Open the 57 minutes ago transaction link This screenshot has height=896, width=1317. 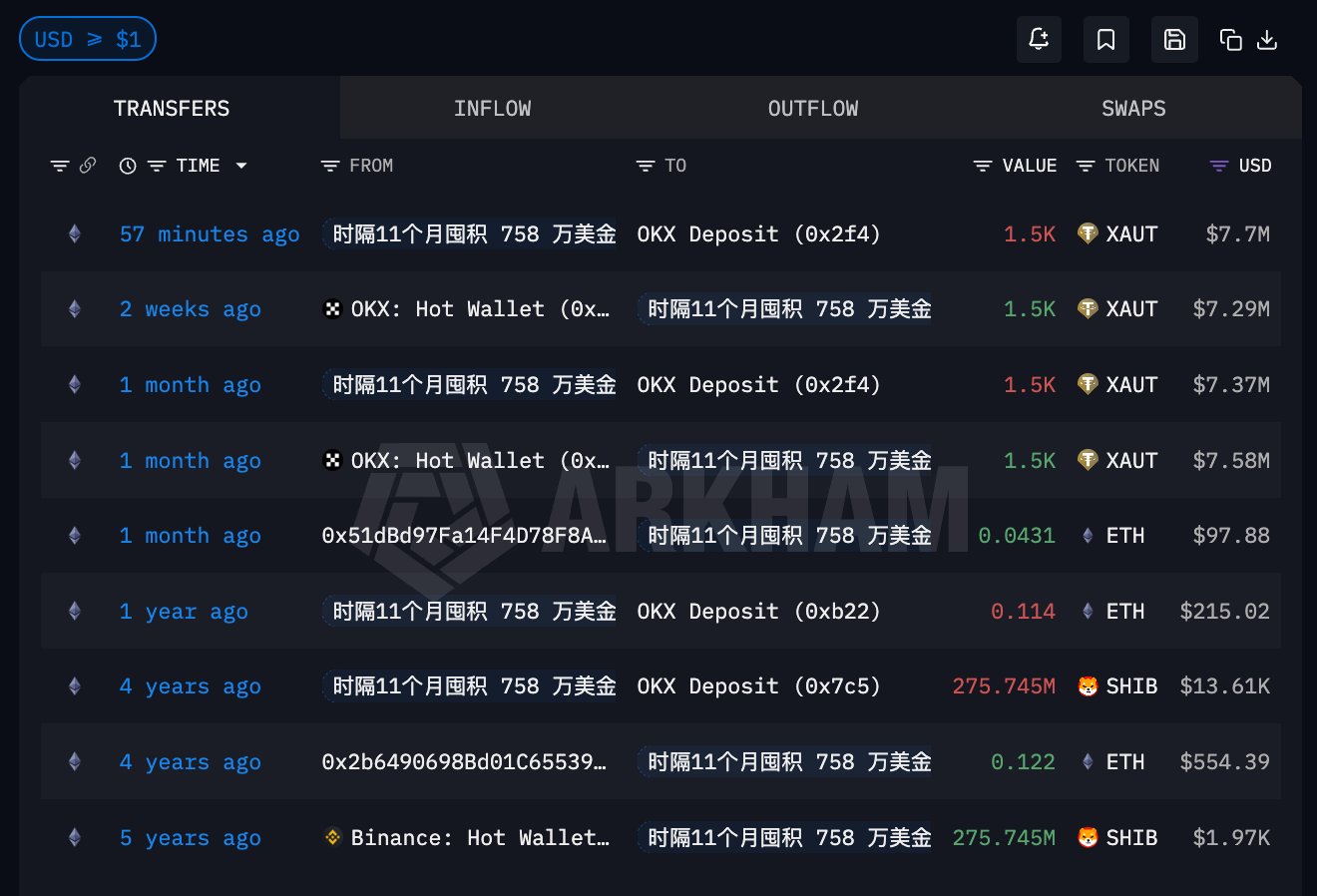tap(210, 234)
